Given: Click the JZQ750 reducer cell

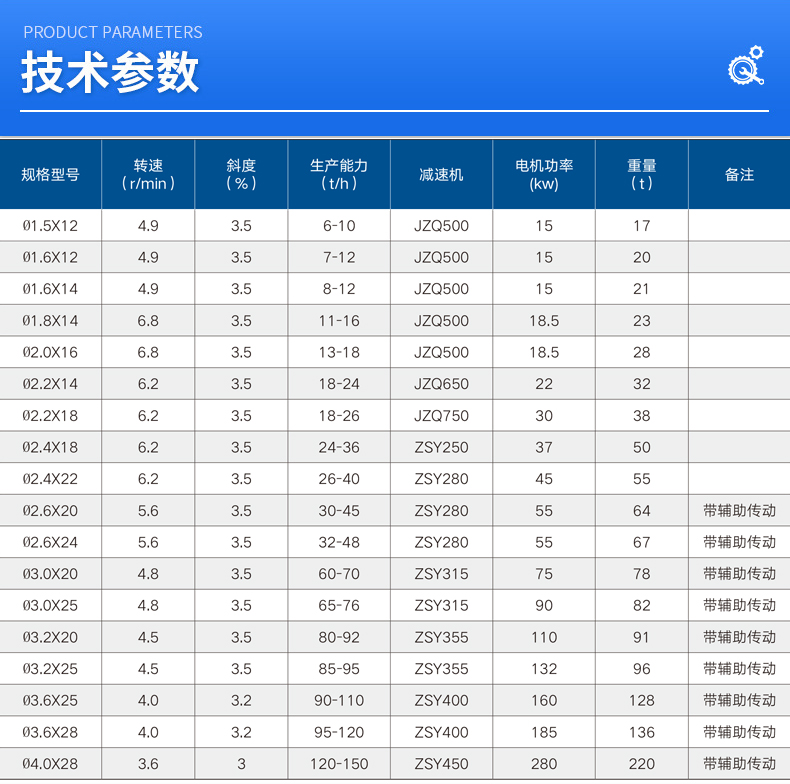Looking at the screenshot, I should click(x=441, y=416).
